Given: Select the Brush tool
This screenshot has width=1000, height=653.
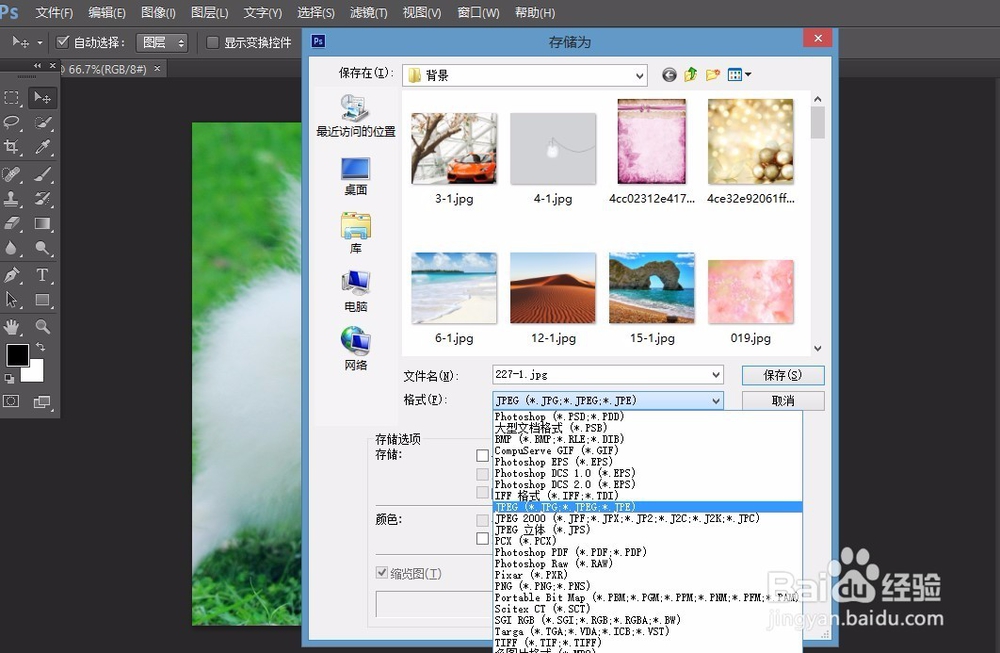Looking at the screenshot, I should point(42,173).
